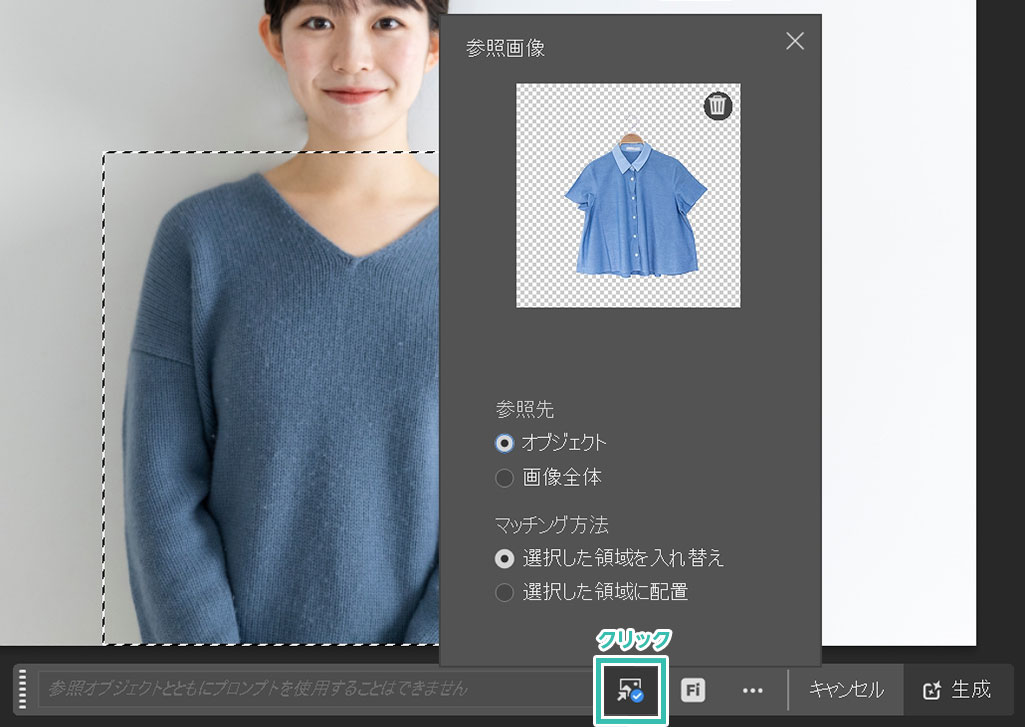Choose 選択した領域に配置 matching method

pyautogui.click(x=505, y=592)
